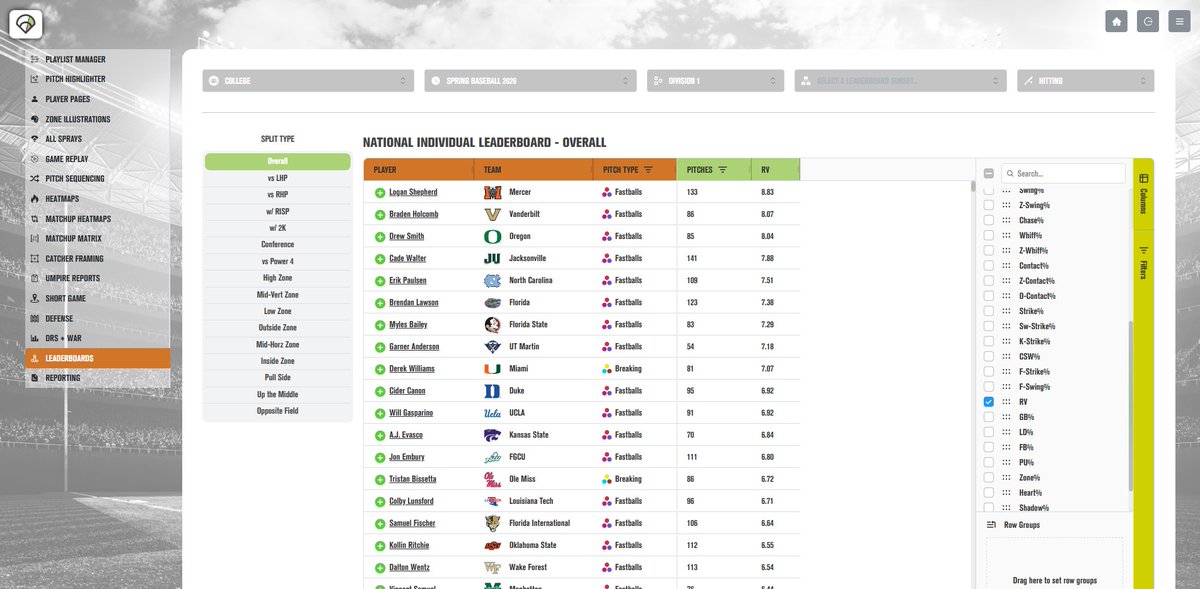Click the UCLA team logo
1200x589 pixels.
tap(492, 413)
